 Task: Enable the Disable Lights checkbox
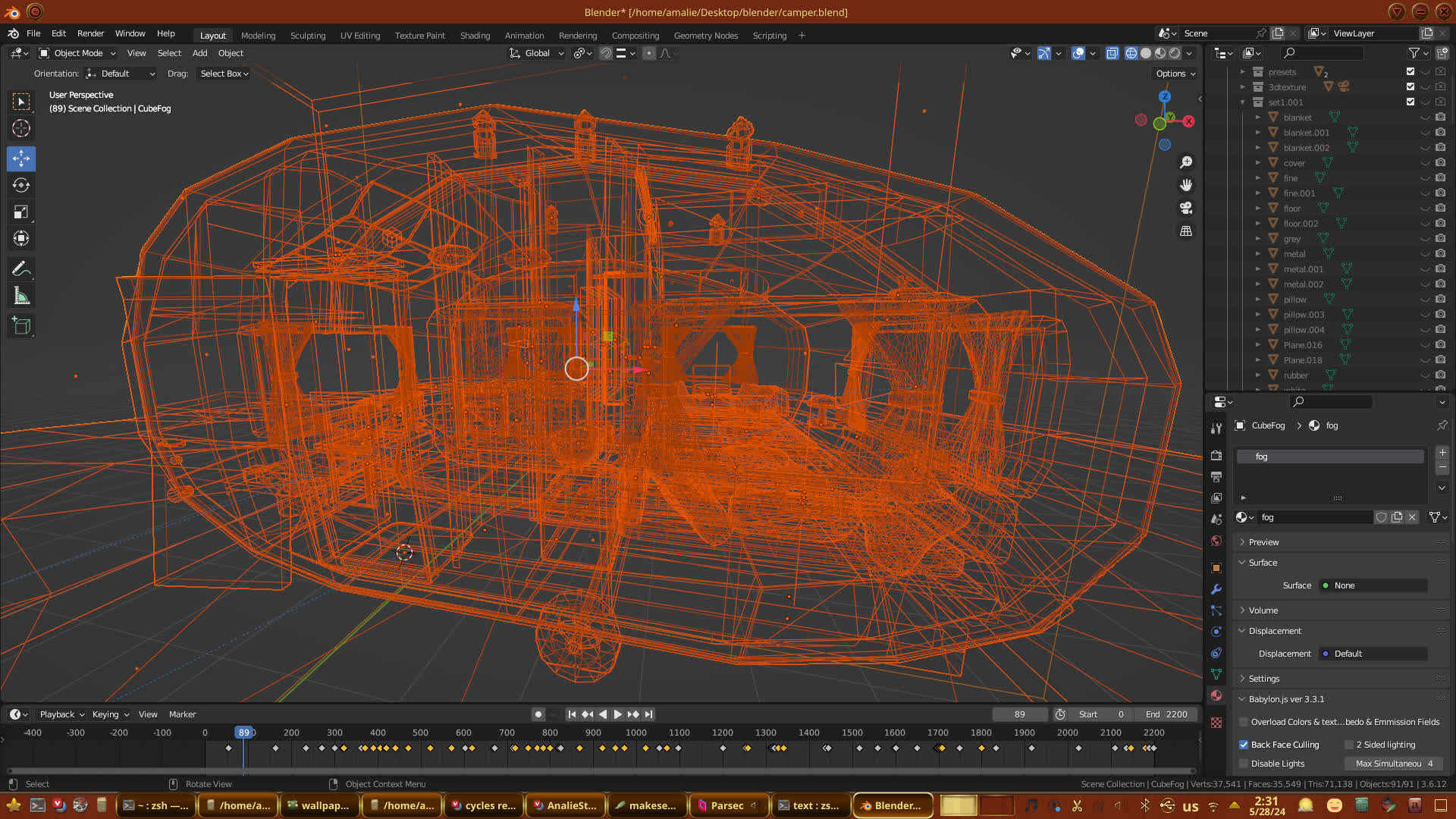1244,764
